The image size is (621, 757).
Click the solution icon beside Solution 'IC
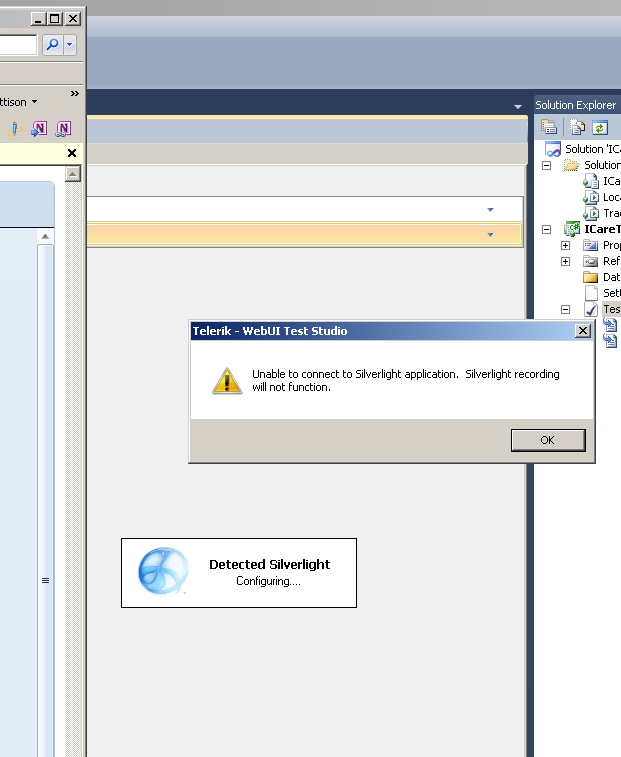click(x=552, y=149)
